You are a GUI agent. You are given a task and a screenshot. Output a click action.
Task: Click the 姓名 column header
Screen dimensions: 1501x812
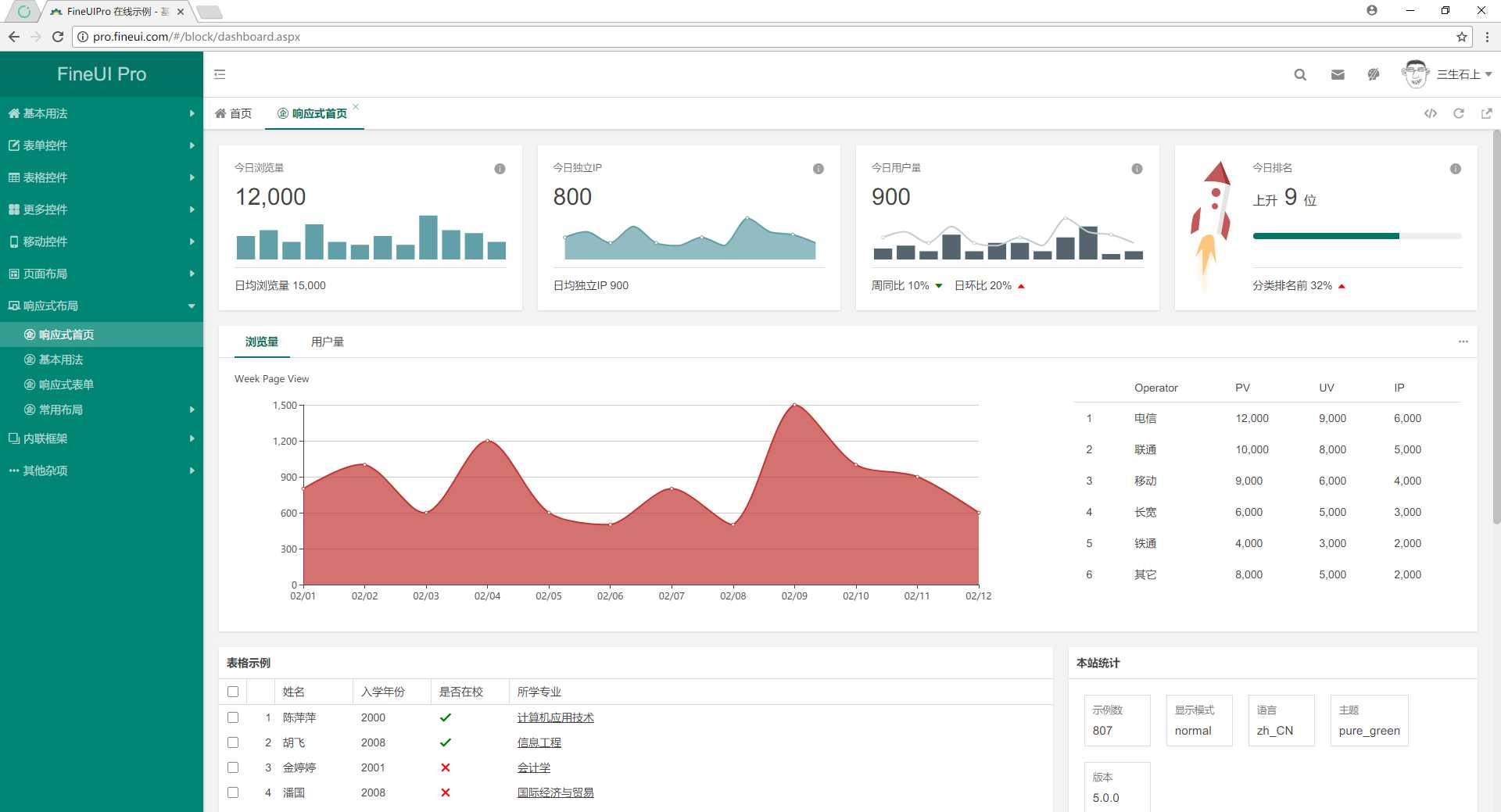pyautogui.click(x=313, y=692)
